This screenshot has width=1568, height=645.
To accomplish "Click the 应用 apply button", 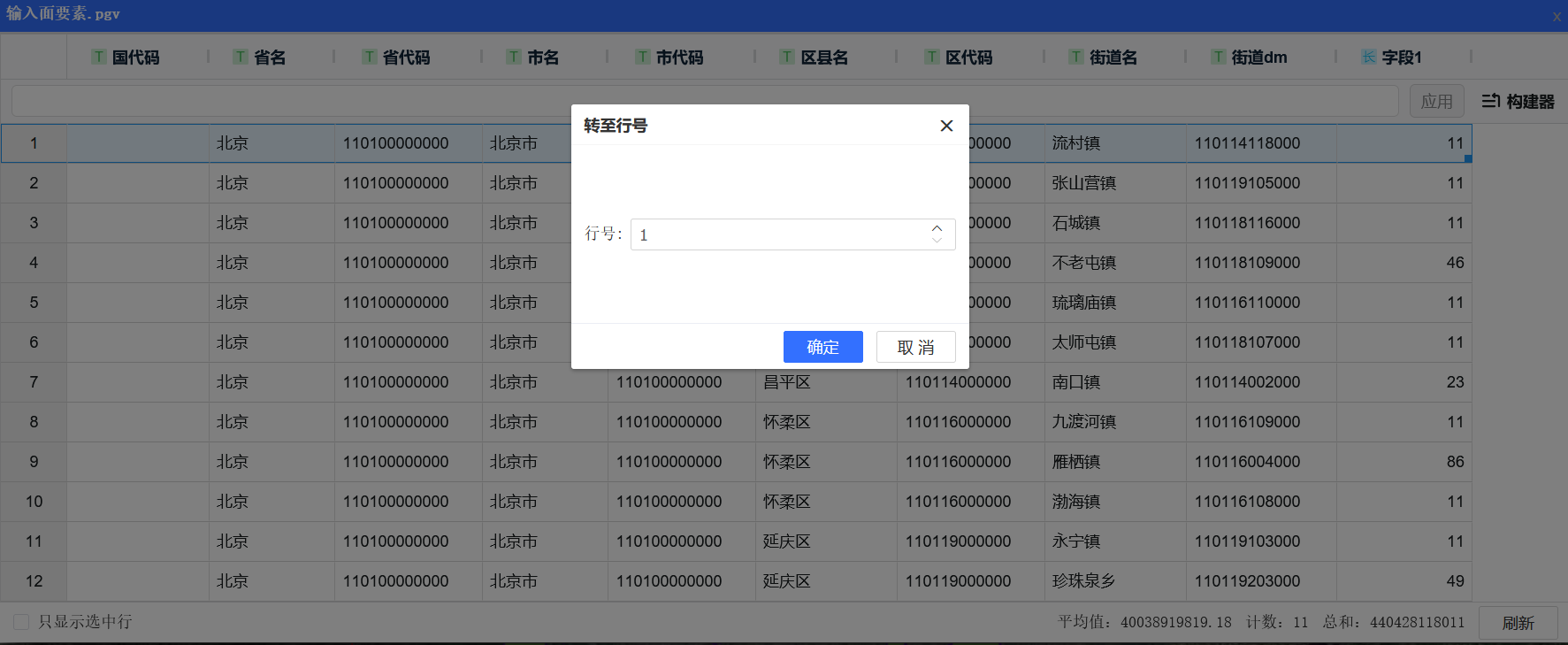I will pyautogui.click(x=1436, y=102).
